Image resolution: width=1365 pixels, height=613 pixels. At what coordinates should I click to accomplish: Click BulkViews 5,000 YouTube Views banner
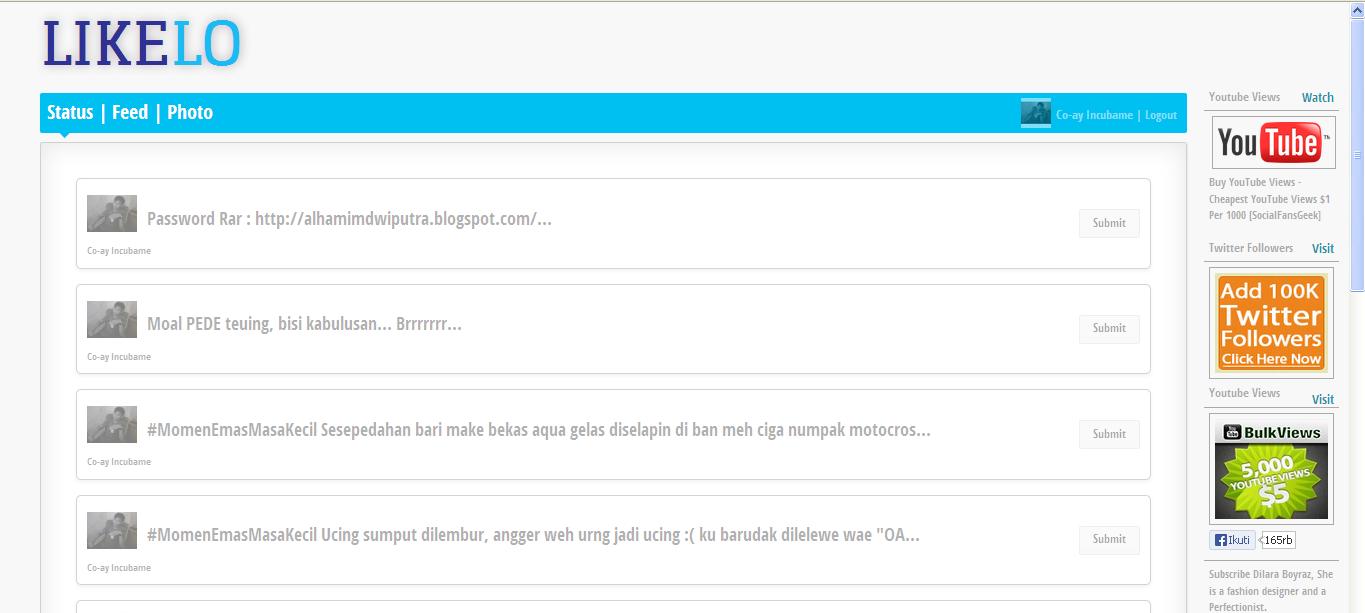coord(1271,469)
